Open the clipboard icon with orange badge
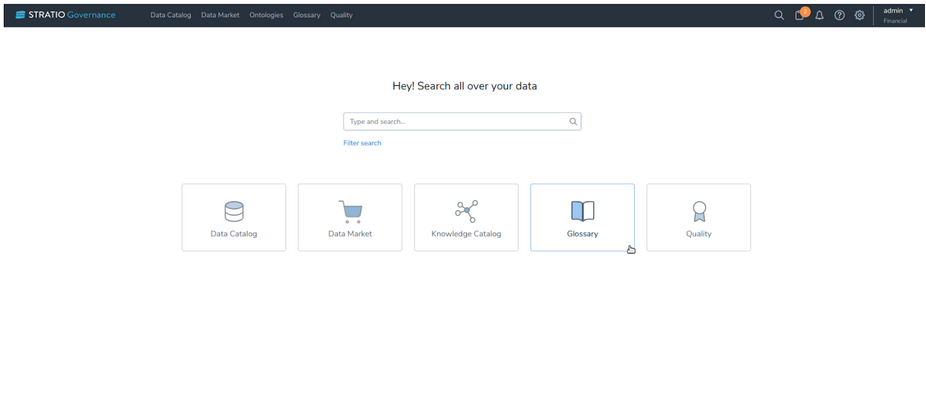The height and width of the screenshot is (416, 926). [800, 15]
